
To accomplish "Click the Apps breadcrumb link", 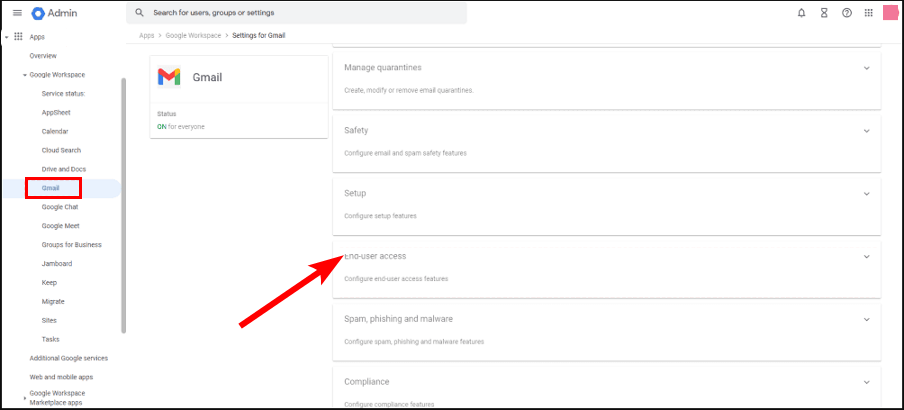I will tap(146, 36).
